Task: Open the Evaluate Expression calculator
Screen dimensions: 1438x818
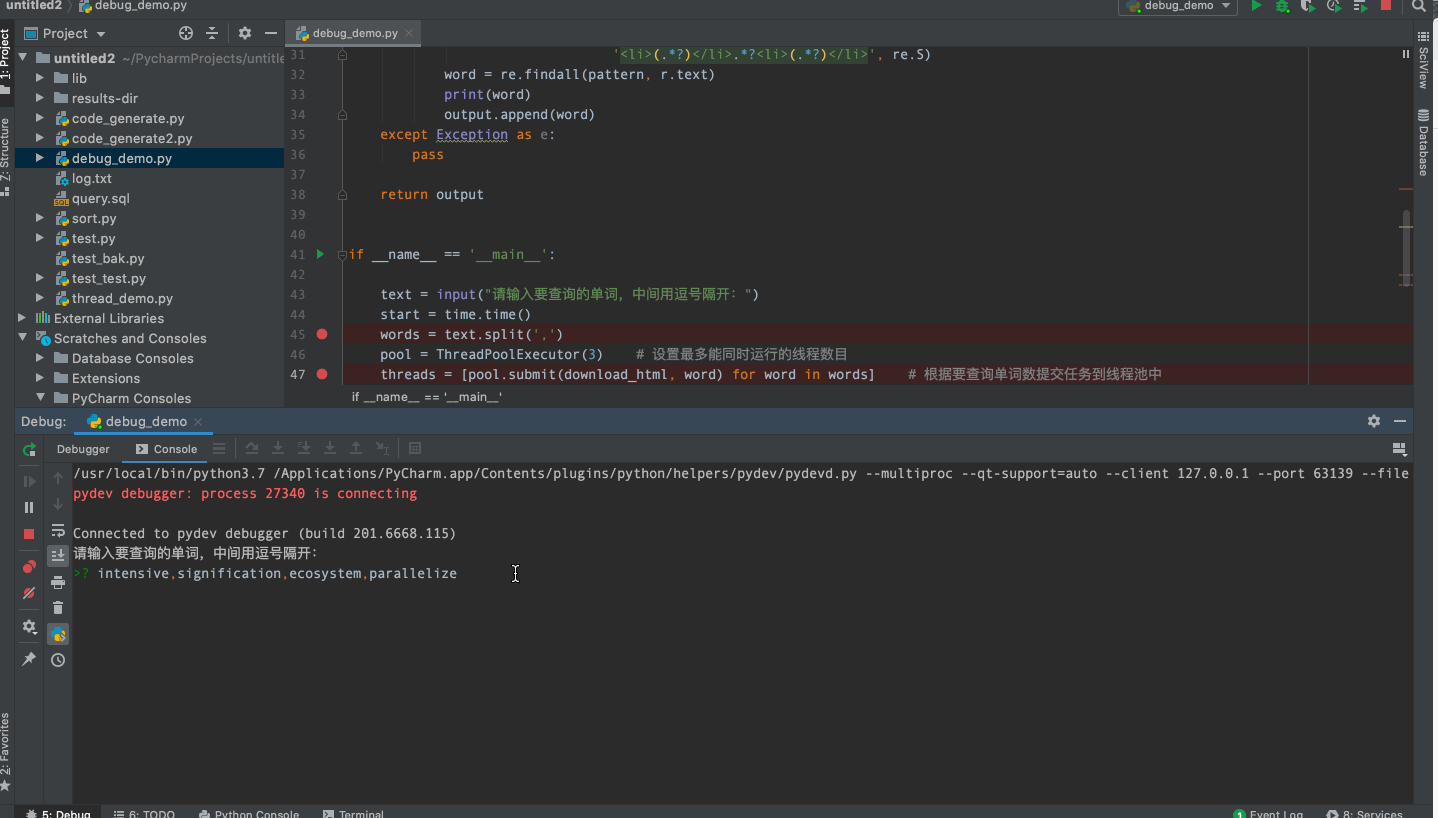Action: tap(415, 449)
